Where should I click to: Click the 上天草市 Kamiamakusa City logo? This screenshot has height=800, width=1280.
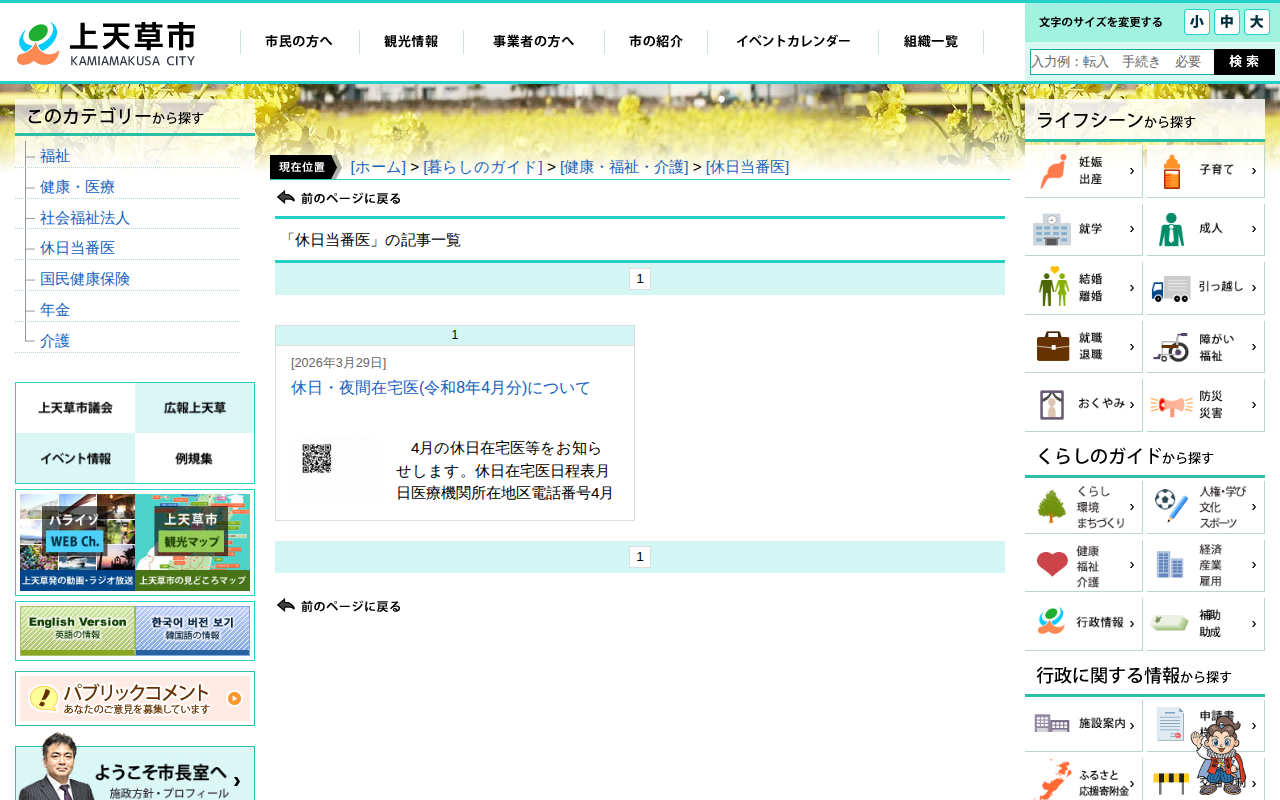(106, 44)
